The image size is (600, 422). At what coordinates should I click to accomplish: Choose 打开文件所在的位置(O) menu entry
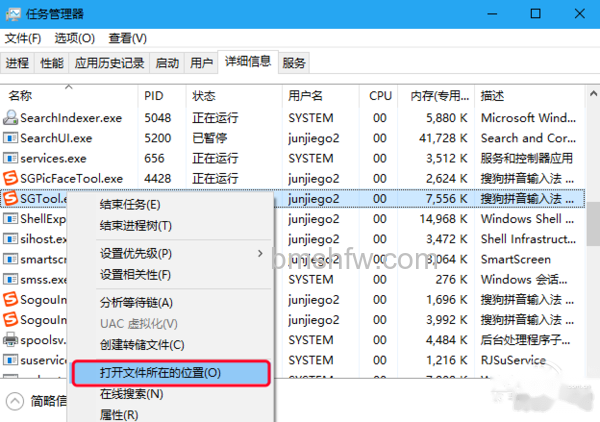pos(171,373)
